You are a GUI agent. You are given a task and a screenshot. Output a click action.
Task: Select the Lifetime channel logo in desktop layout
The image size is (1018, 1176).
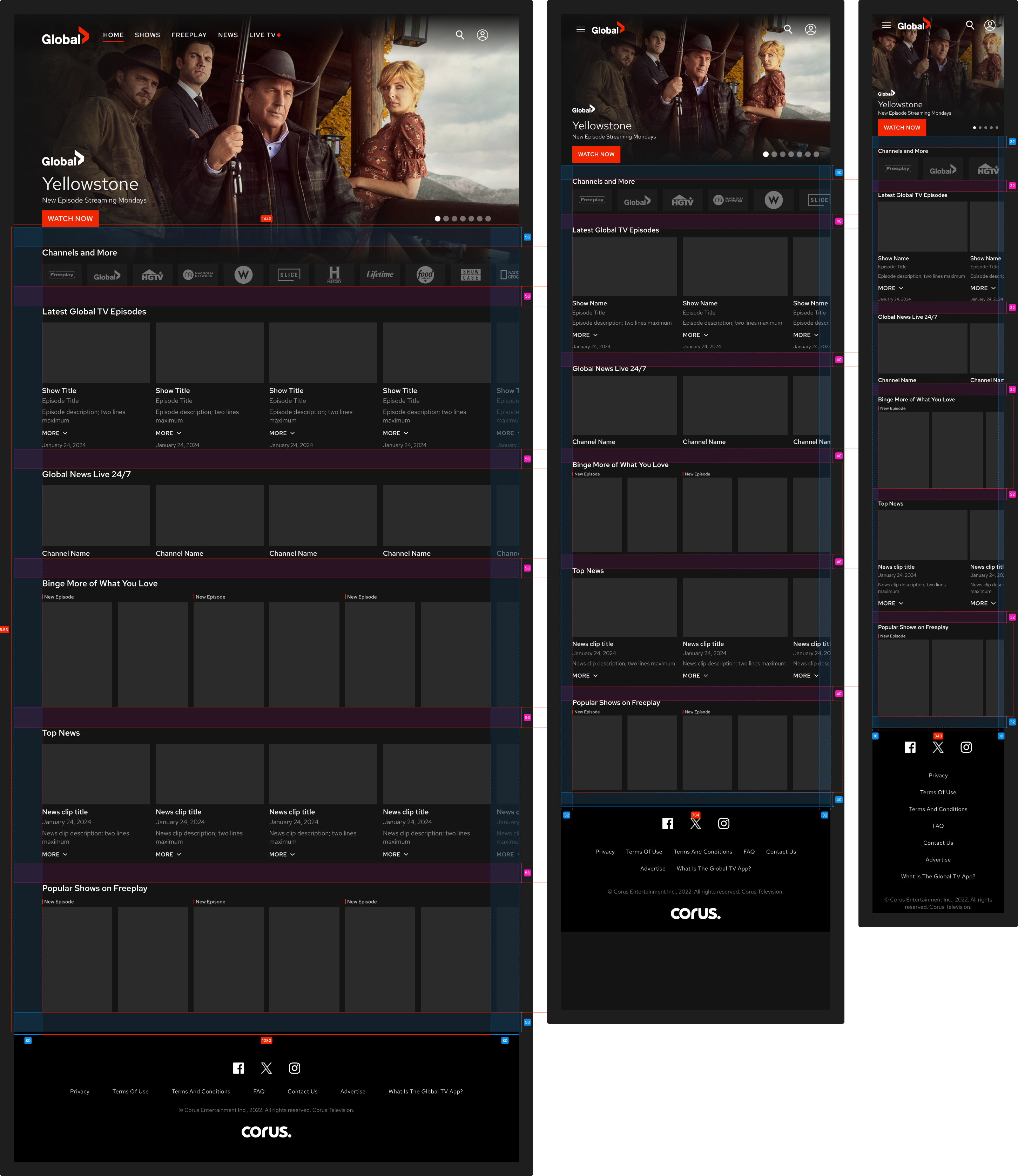(380, 275)
